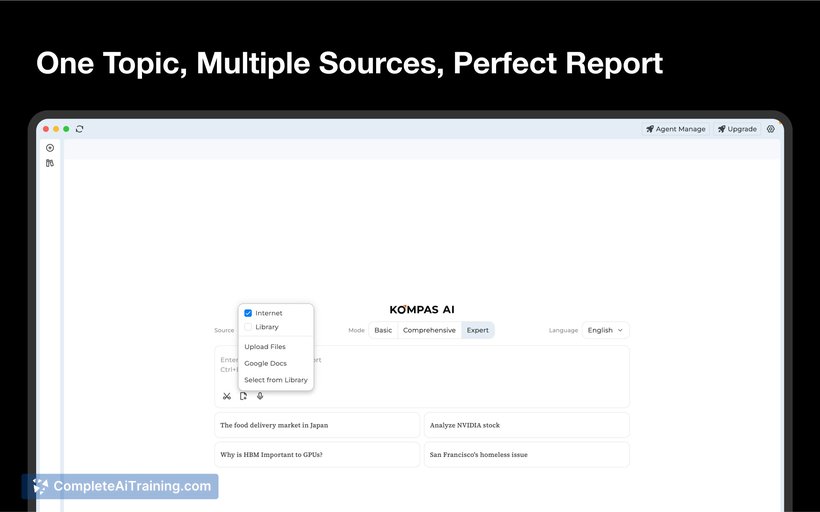Switch mode to Basic
820x512 pixels.
point(383,330)
